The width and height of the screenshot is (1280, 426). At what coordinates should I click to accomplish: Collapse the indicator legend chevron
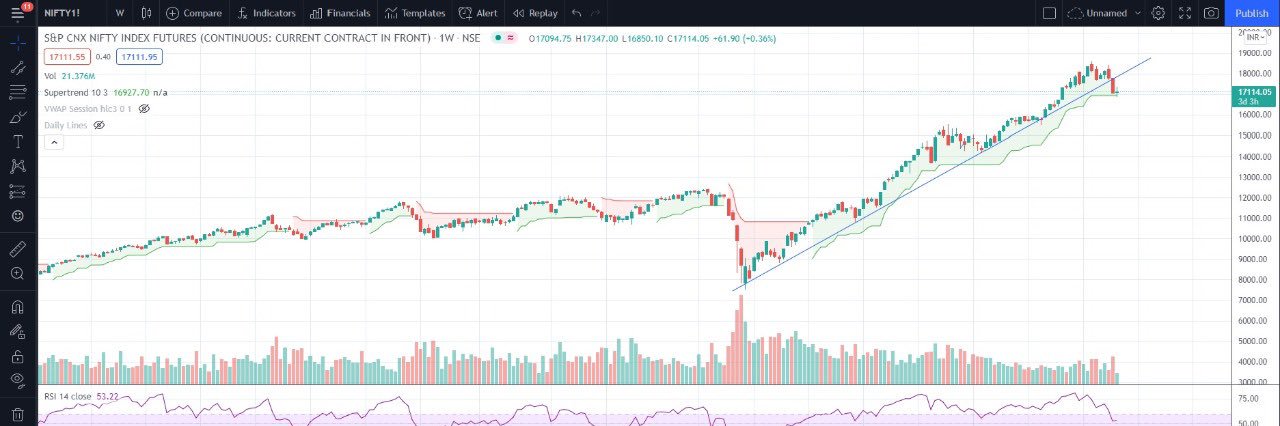(x=54, y=143)
